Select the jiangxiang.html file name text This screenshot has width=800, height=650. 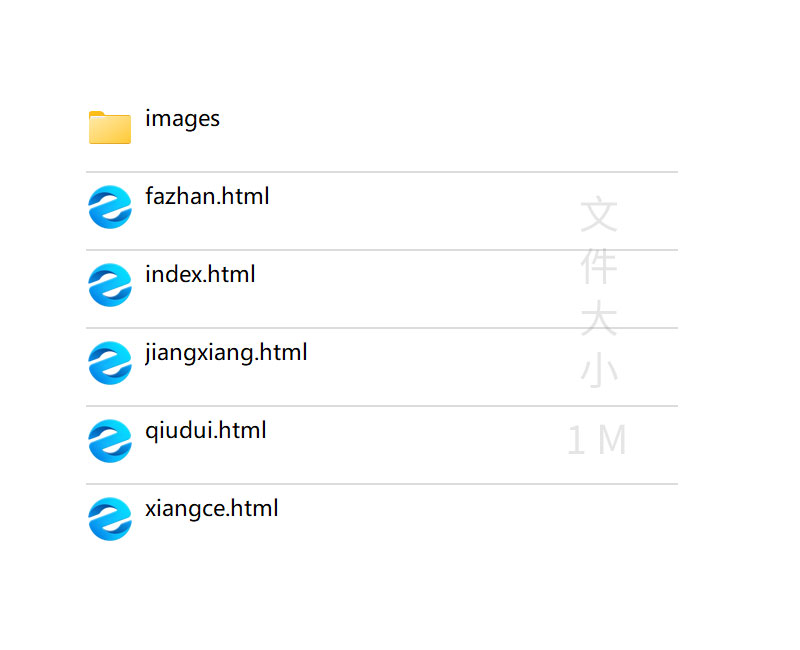coord(226,353)
